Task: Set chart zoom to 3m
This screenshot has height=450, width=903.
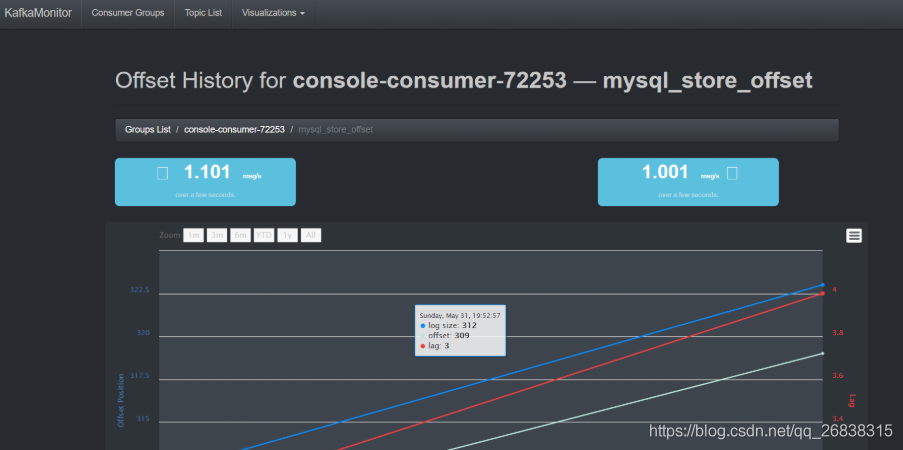Action: point(217,235)
